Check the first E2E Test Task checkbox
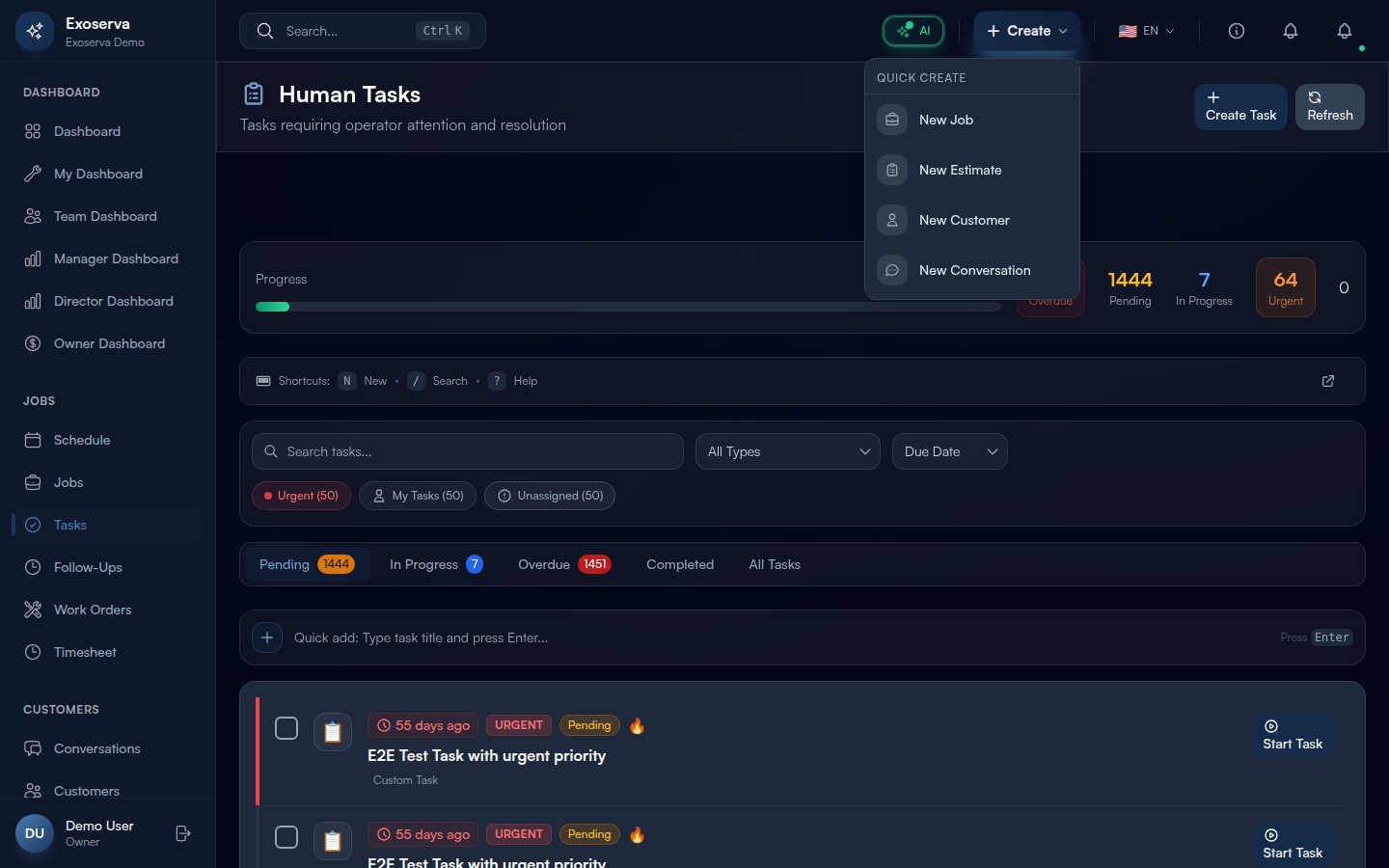 coord(286,728)
